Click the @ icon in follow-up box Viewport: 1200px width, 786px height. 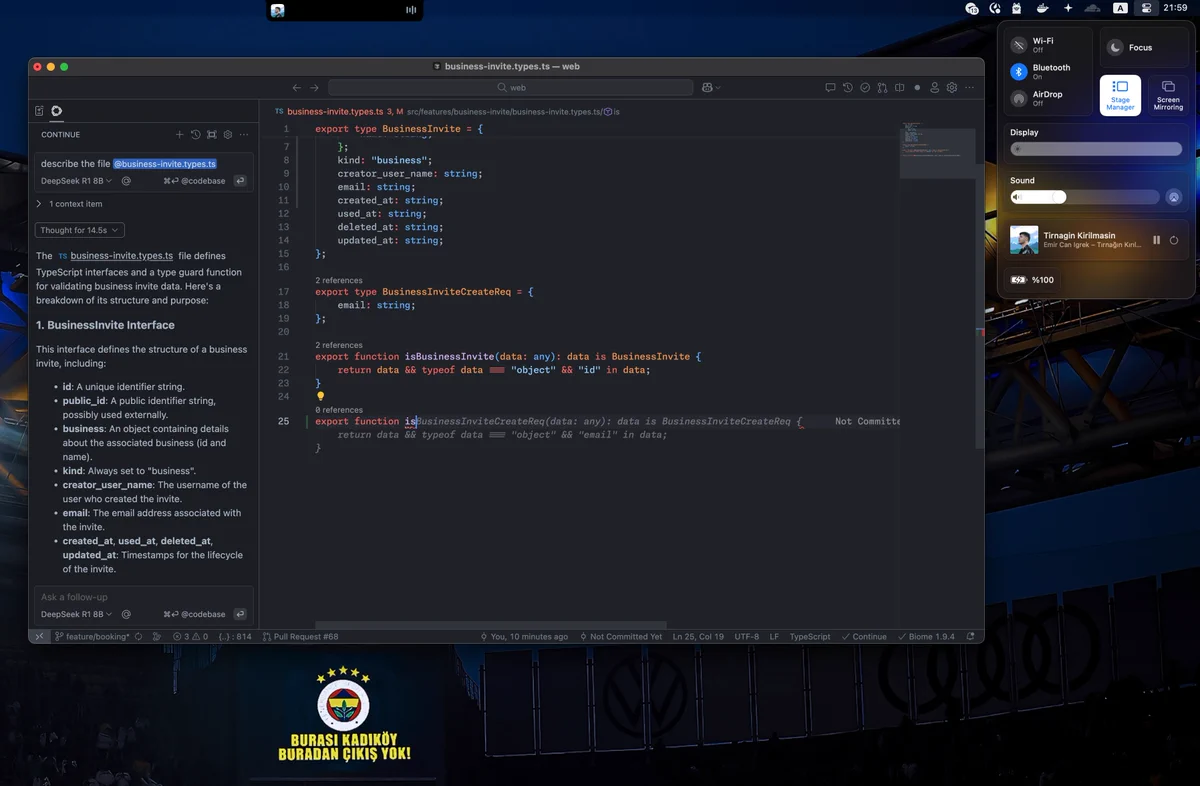(126, 614)
